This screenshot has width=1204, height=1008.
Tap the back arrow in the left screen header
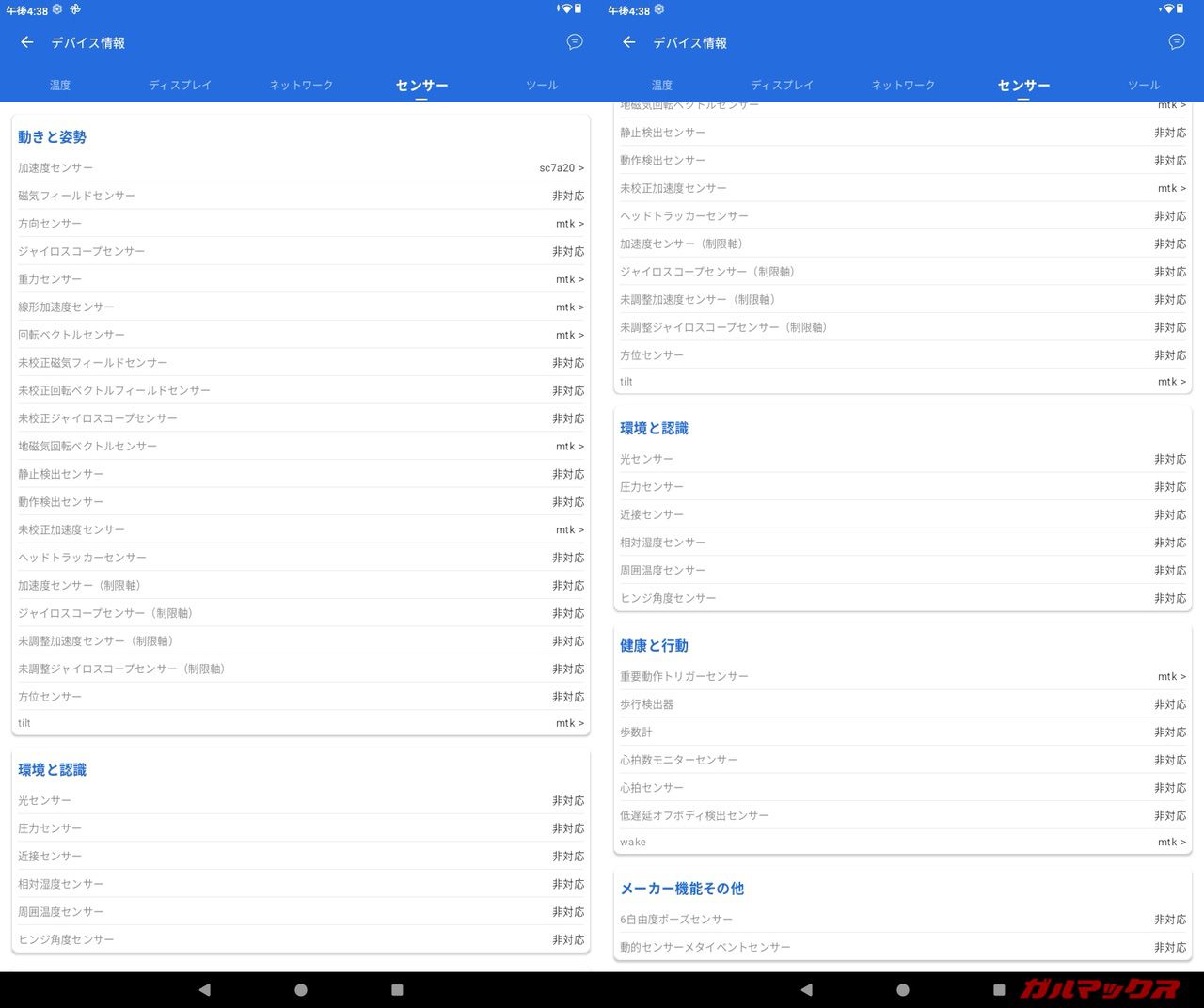pos(27,42)
